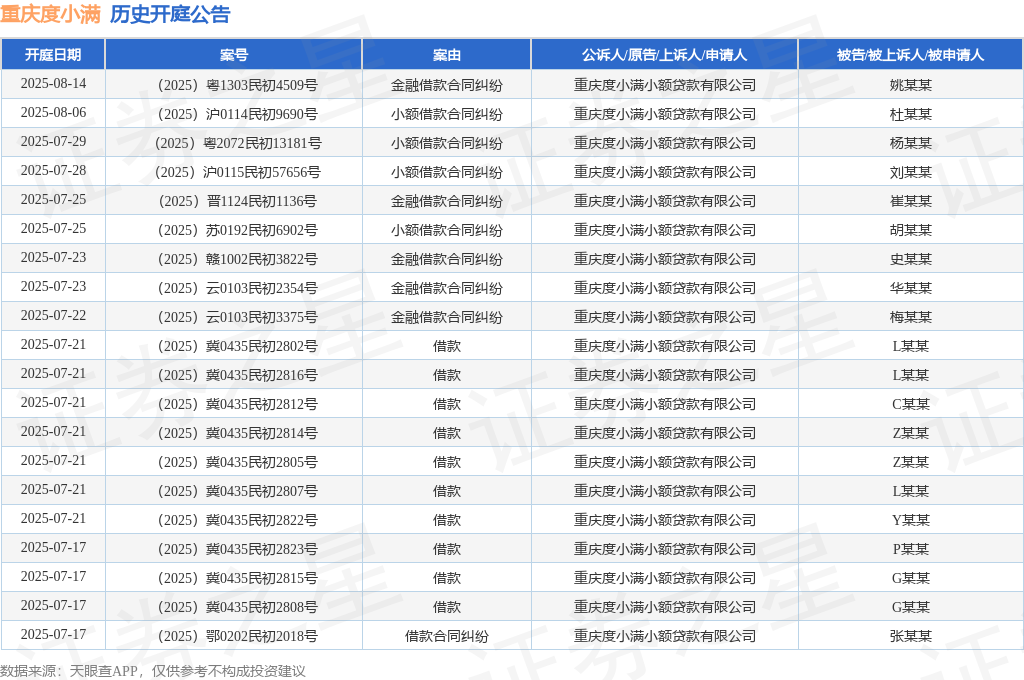Click defendant name 崔某某
This screenshot has width=1024, height=680.
click(x=910, y=201)
